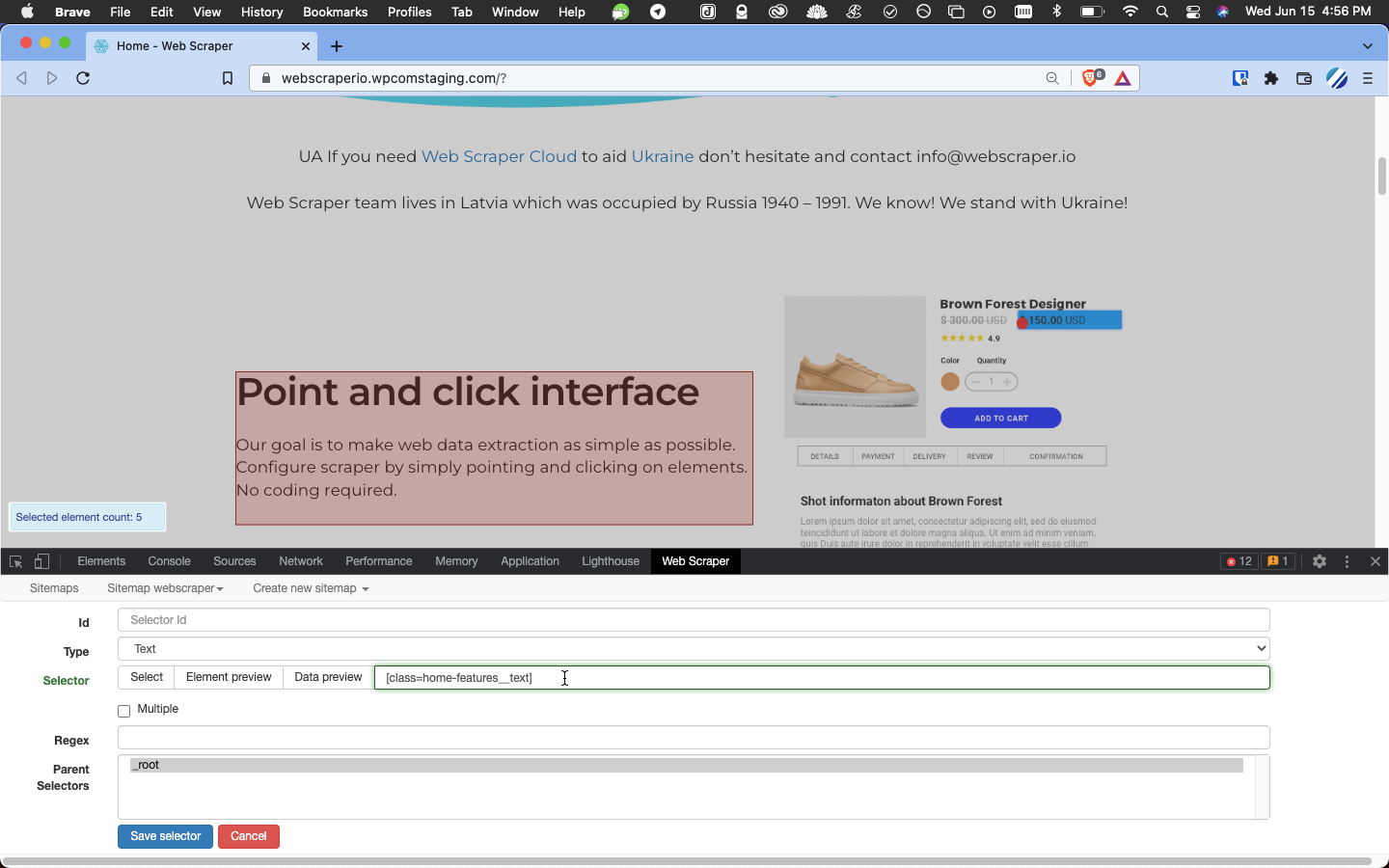Image resolution: width=1389 pixels, height=868 pixels.
Task: Open the Brave Wallet icon
Action: [x=1304, y=78]
